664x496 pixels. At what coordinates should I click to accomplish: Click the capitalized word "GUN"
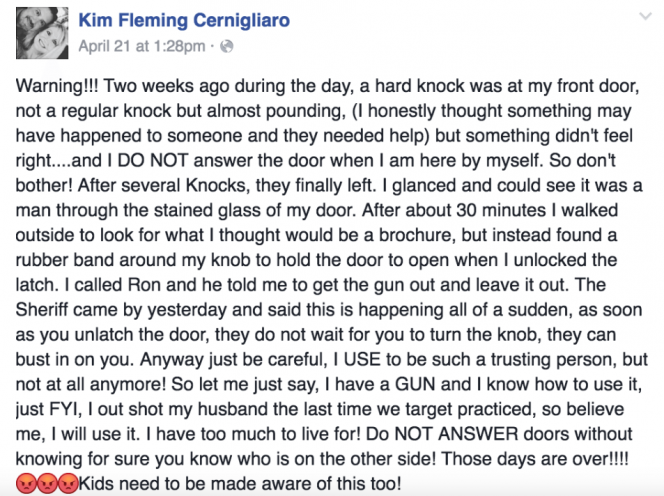415,384
